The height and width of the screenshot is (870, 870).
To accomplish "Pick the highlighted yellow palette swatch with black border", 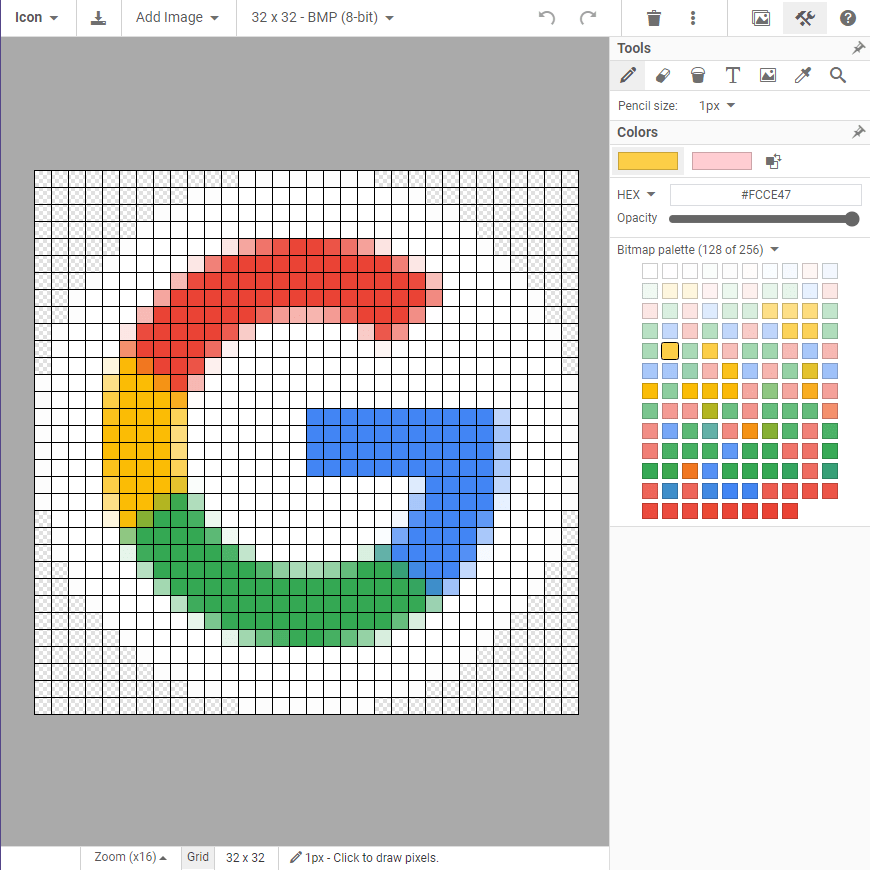I will [670, 351].
